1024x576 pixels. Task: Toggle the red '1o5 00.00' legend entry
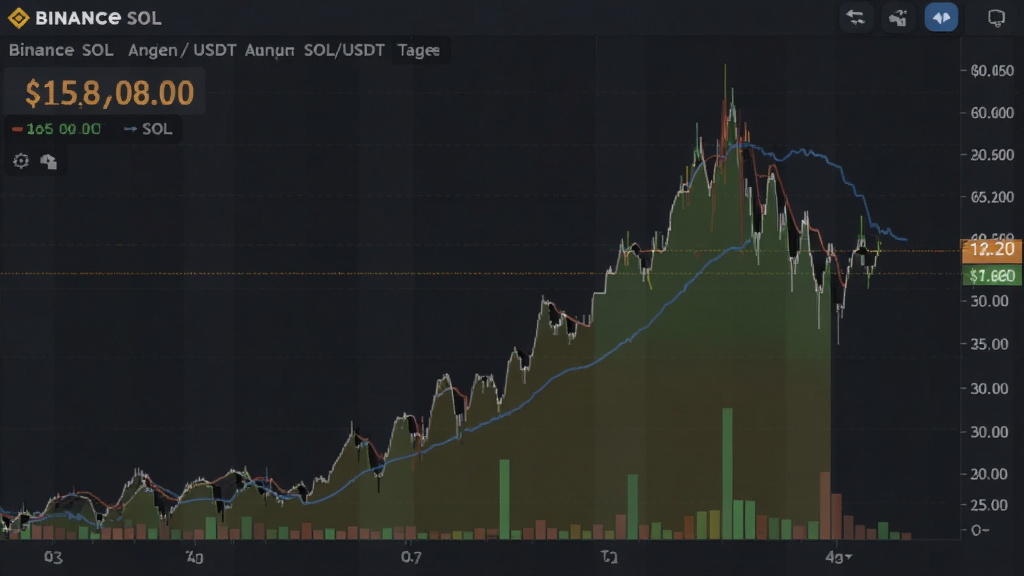click(57, 129)
